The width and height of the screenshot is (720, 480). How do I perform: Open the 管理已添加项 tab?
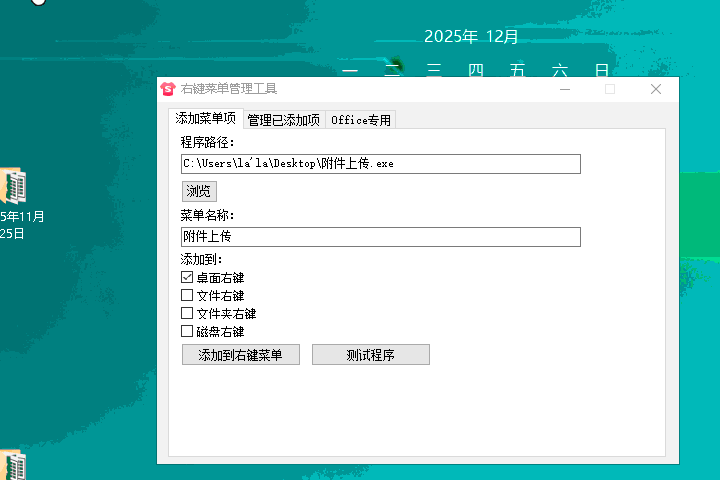284,120
